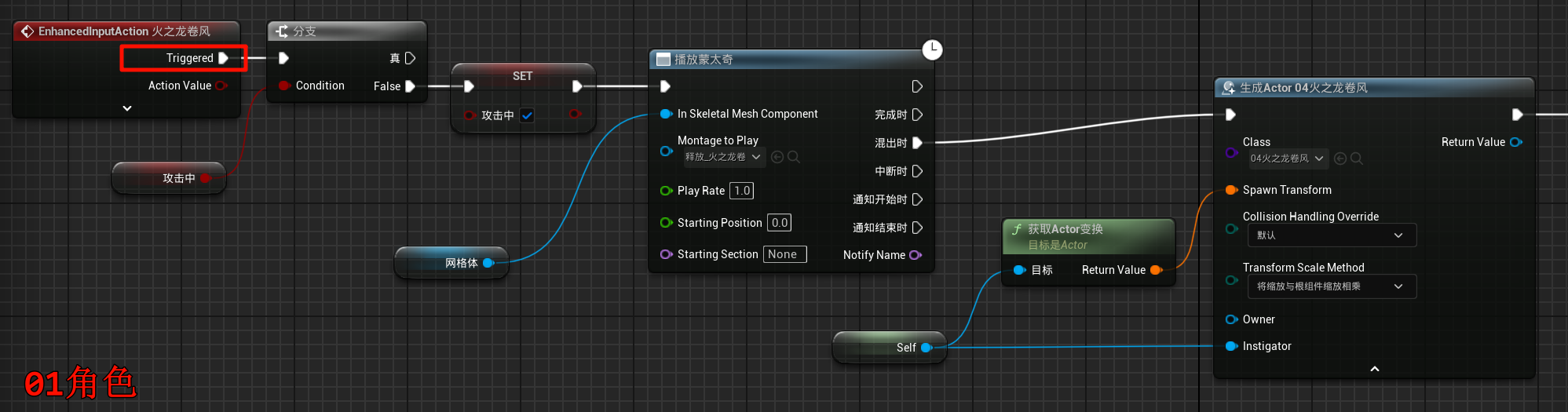Click the Triggered execution output pin
Viewport: 1568px width, 412px height.
click(224, 58)
